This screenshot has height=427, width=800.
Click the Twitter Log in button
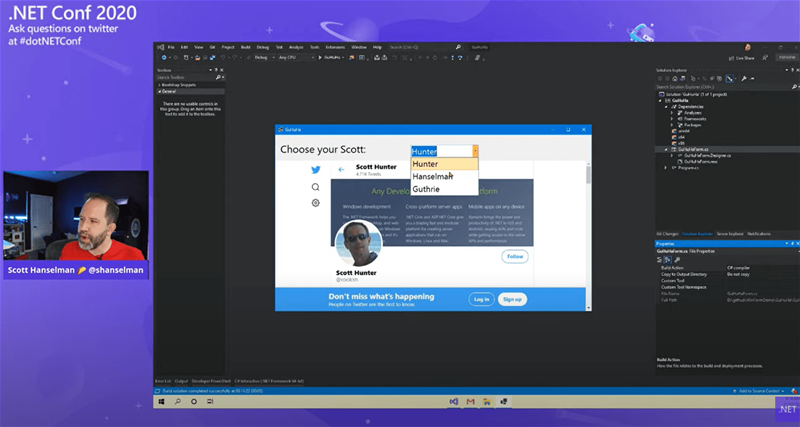click(x=482, y=299)
